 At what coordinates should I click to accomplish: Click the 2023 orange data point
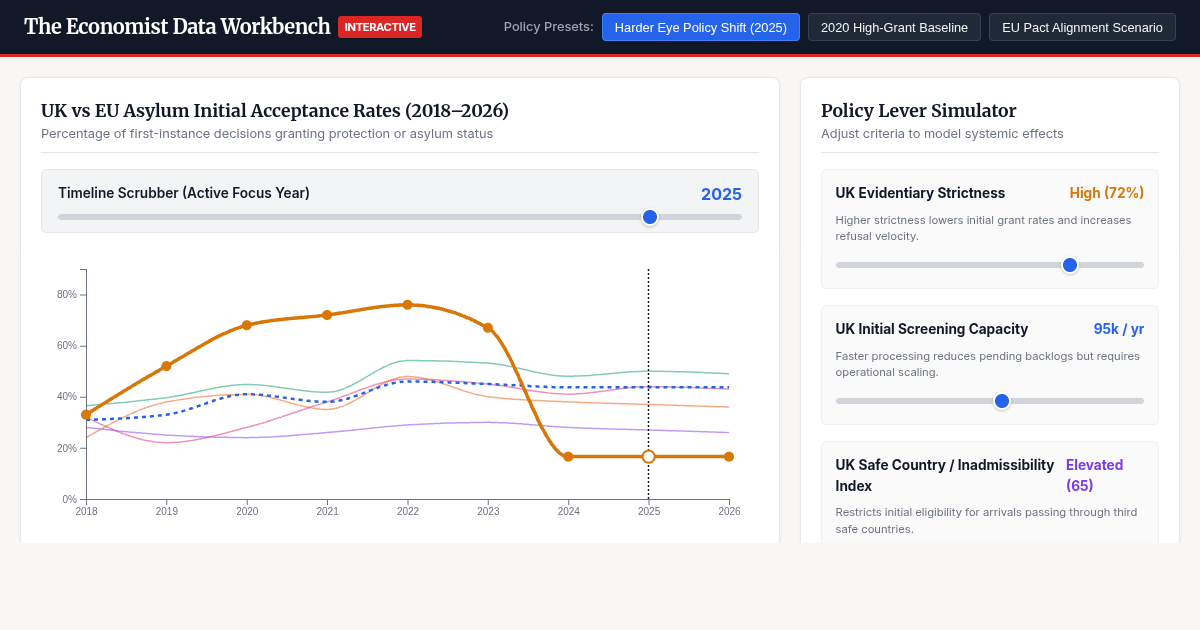pyautogui.click(x=488, y=327)
